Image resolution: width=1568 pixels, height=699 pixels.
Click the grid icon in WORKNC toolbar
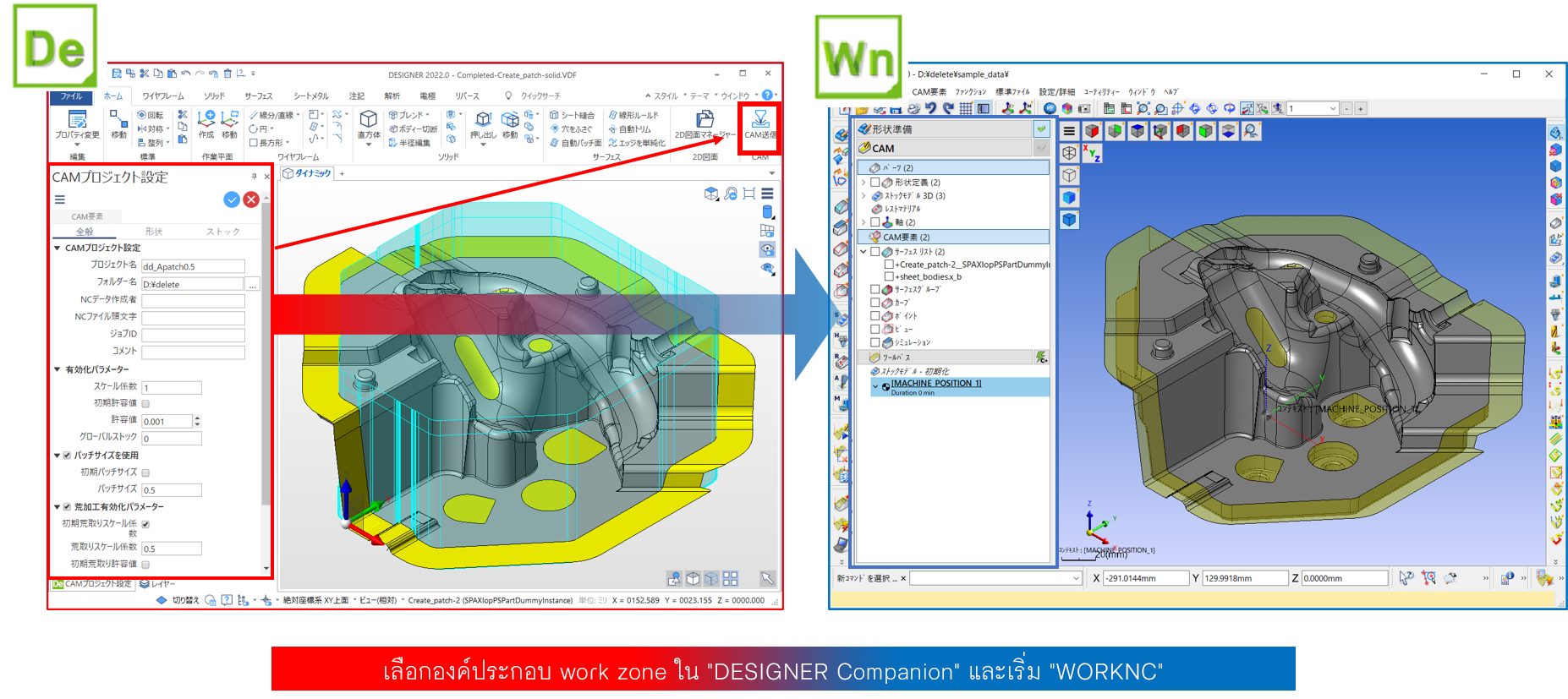click(x=966, y=108)
